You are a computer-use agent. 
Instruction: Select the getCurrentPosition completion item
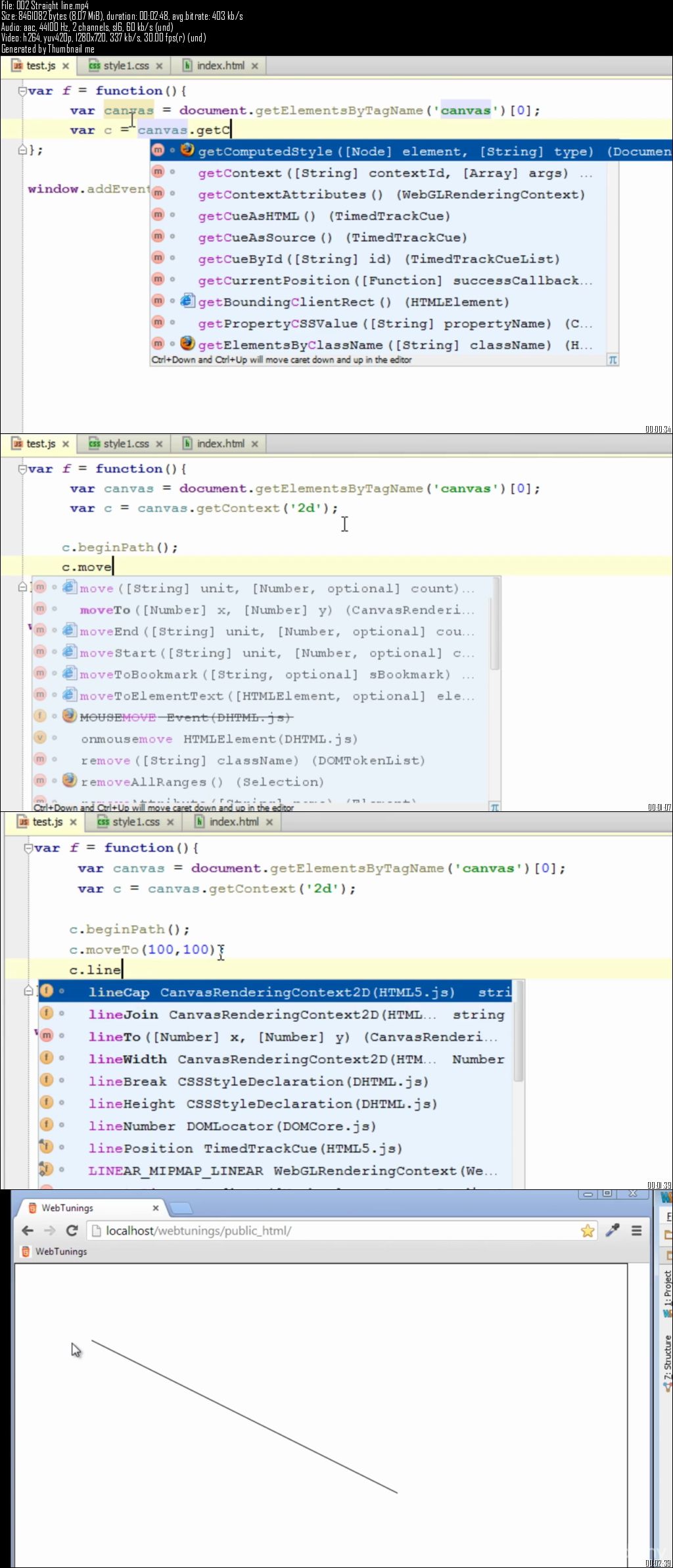384,281
